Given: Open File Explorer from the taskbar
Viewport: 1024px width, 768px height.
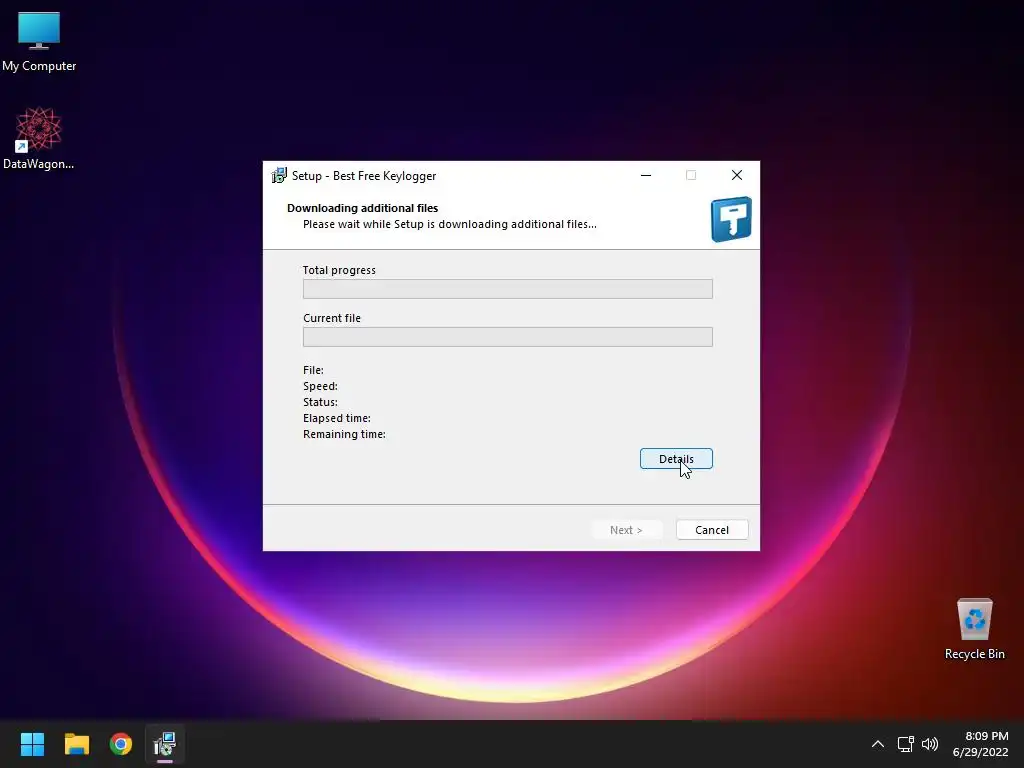Looking at the screenshot, I should pos(76,744).
